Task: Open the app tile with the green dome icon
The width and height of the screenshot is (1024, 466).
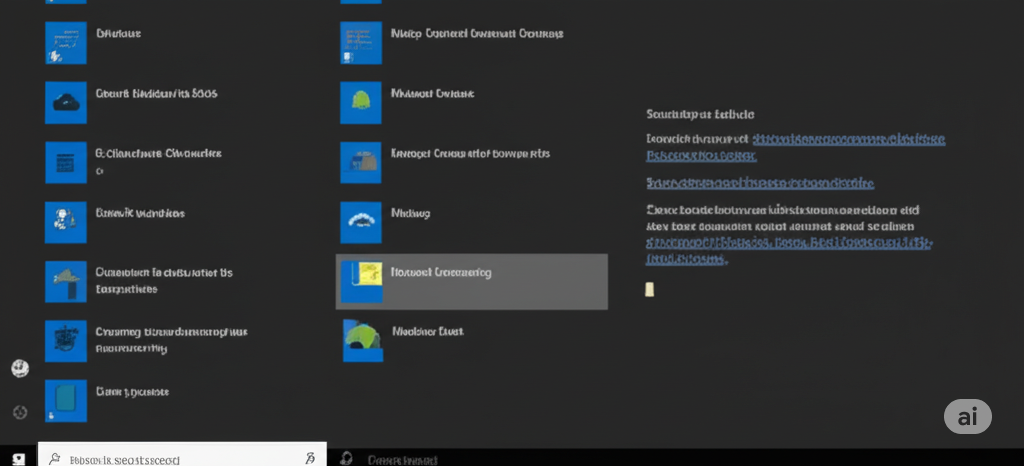Action: click(x=361, y=102)
